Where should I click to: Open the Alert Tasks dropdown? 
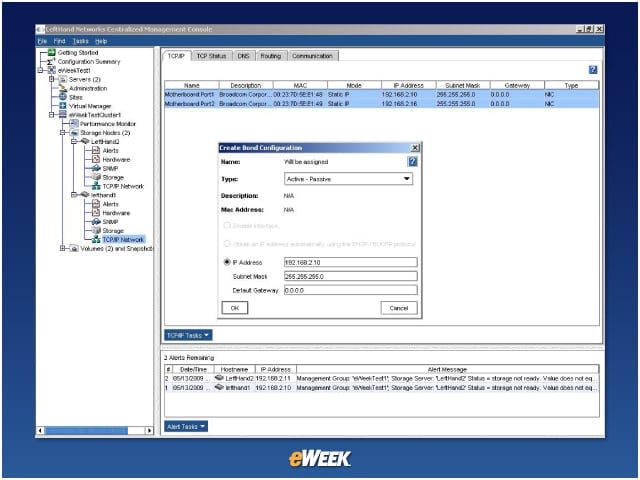point(186,427)
